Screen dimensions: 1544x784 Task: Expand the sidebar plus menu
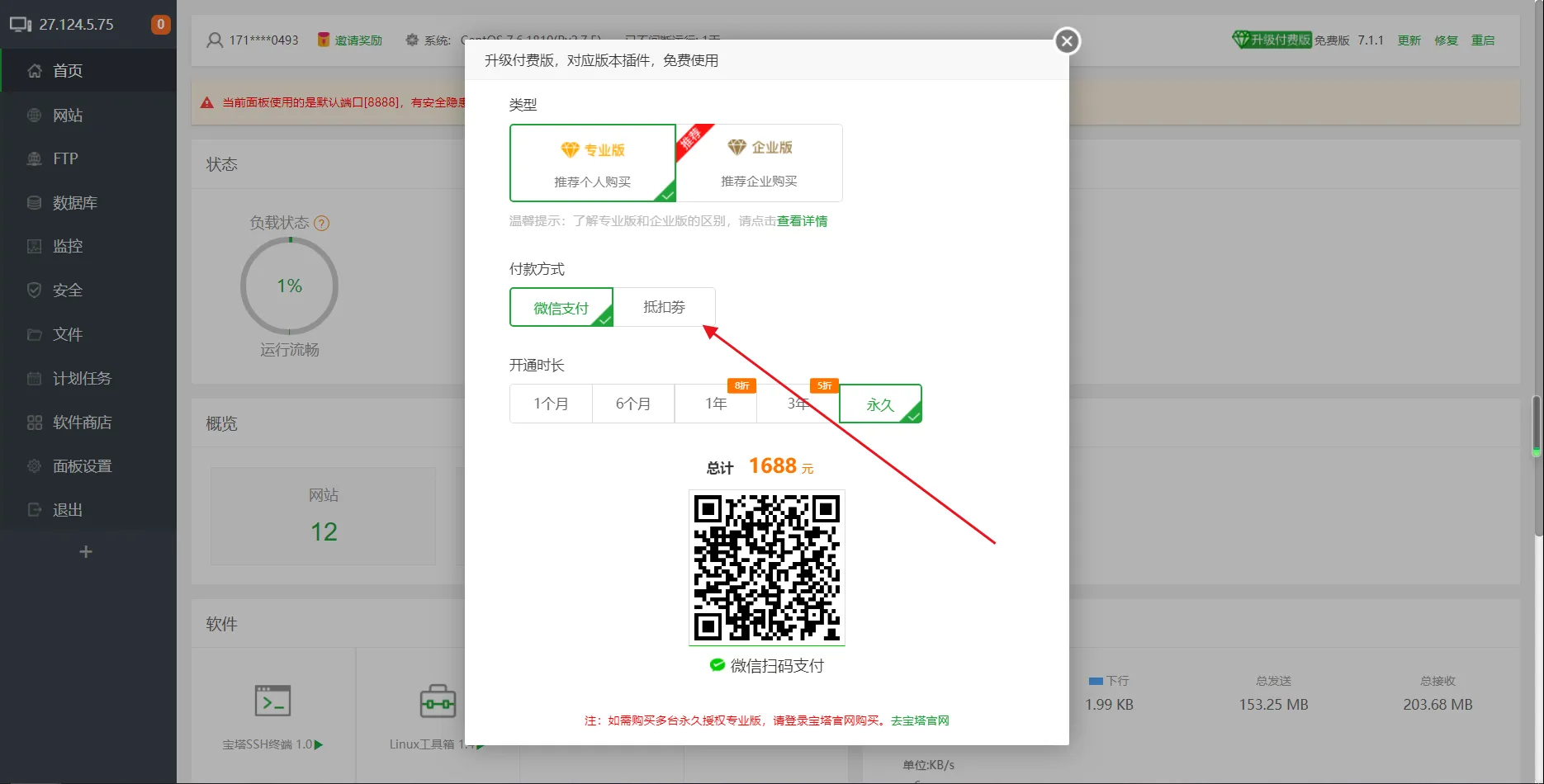85,551
